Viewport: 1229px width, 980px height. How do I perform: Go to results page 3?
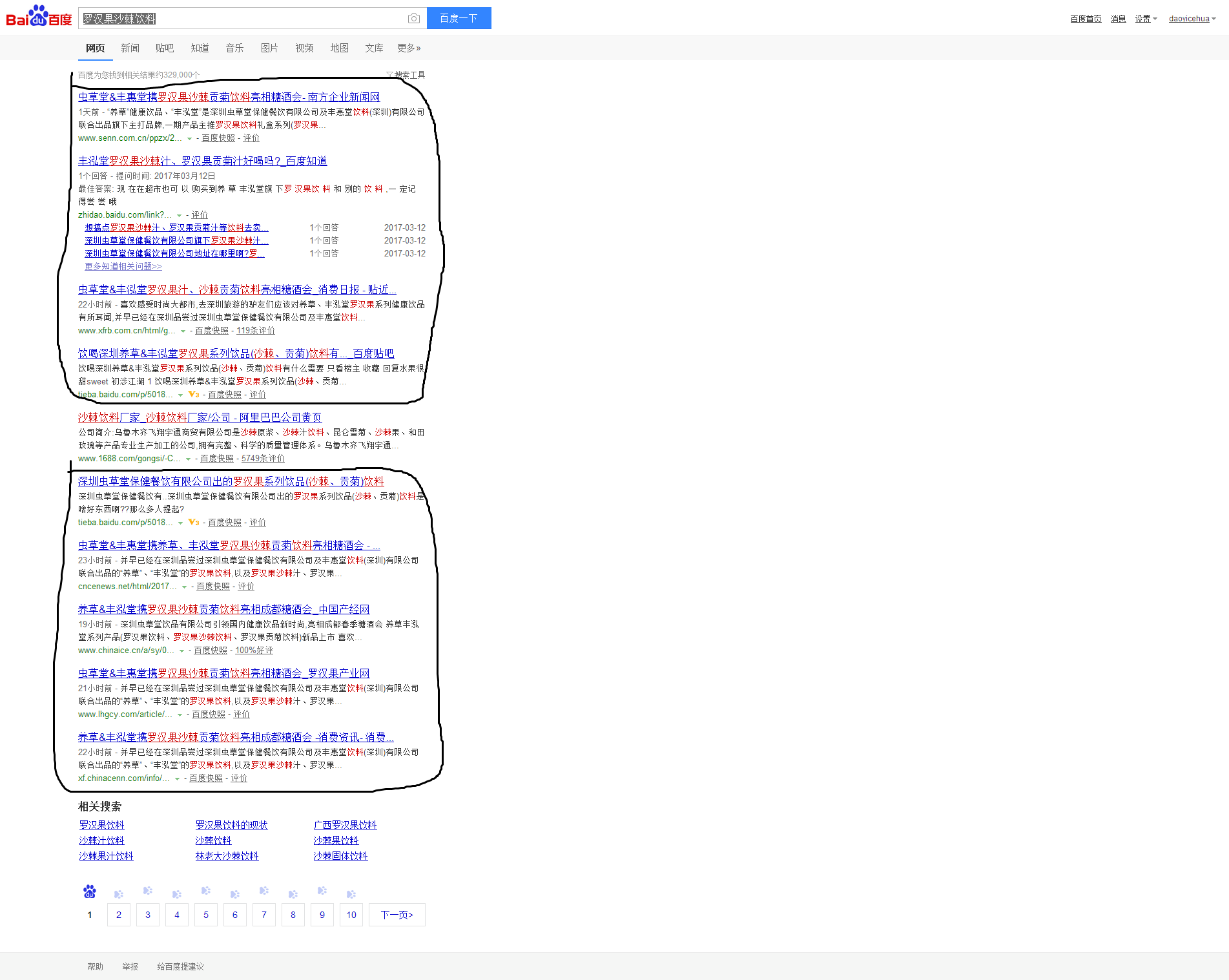(x=148, y=915)
